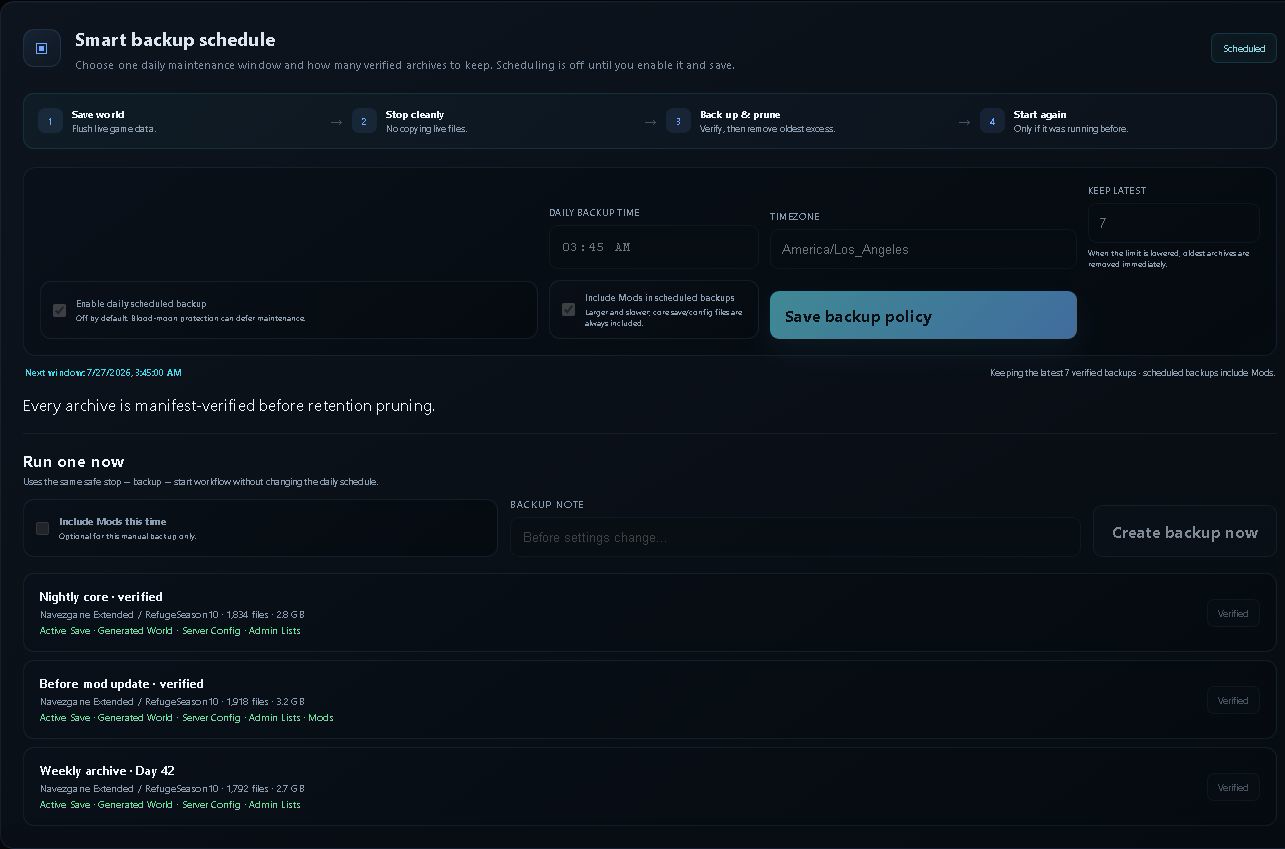
Task: Click 'Keeping the latest 7 verified backups' status text
Action: 1132,373
